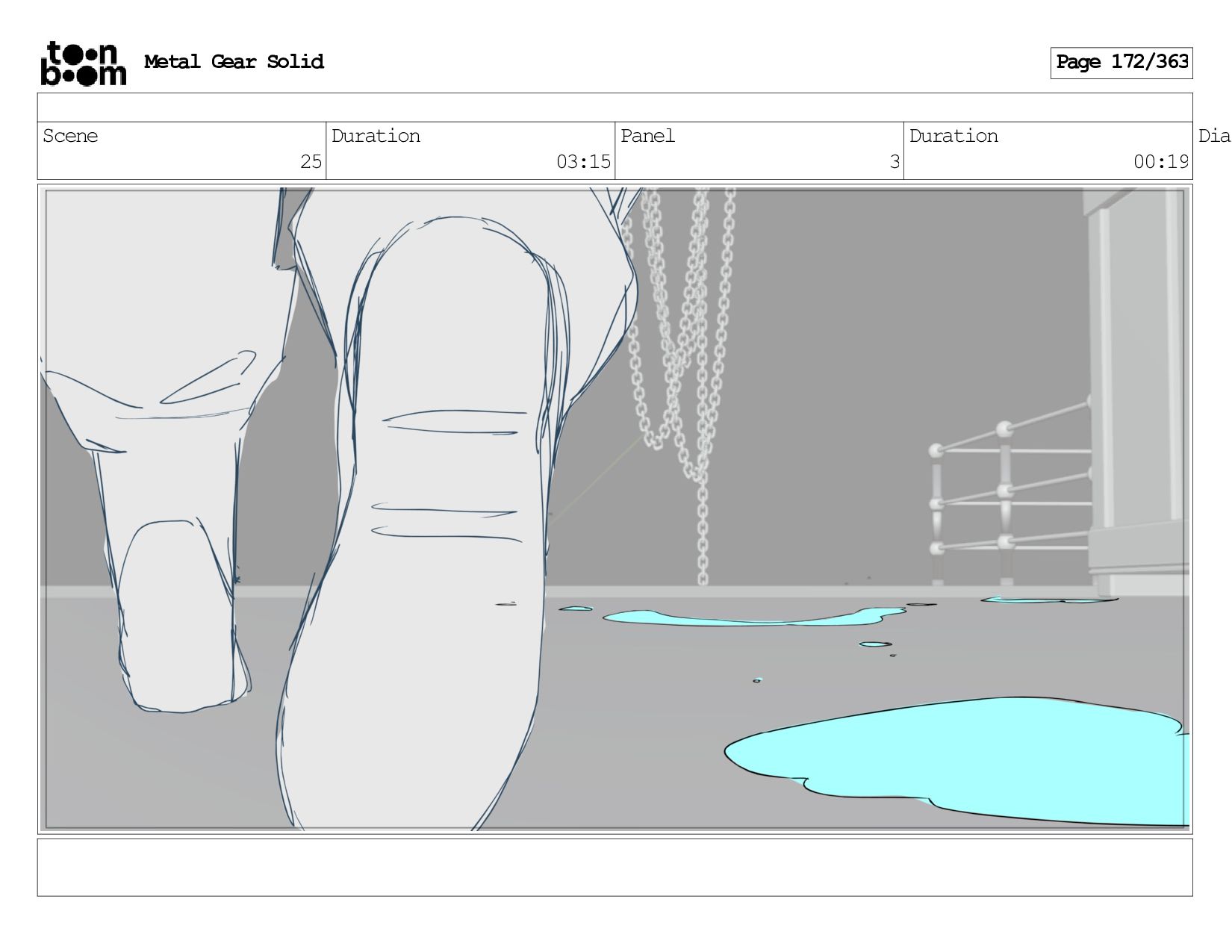Image resolution: width=1232 pixels, height=952 pixels.
Task: Click the 'Metal Gear Solid' project title
Action: 234,62
